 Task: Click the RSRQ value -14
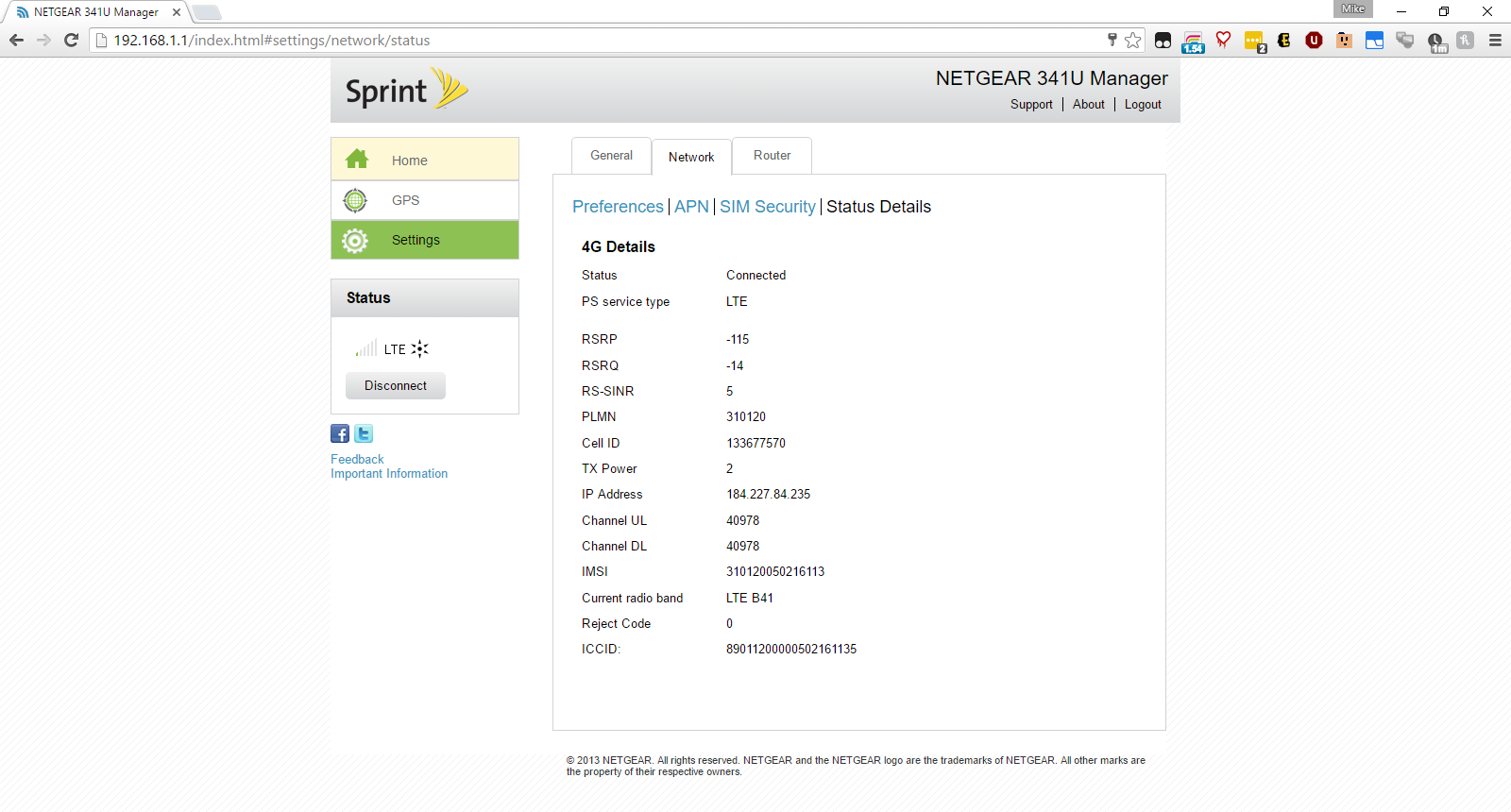tap(735, 365)
